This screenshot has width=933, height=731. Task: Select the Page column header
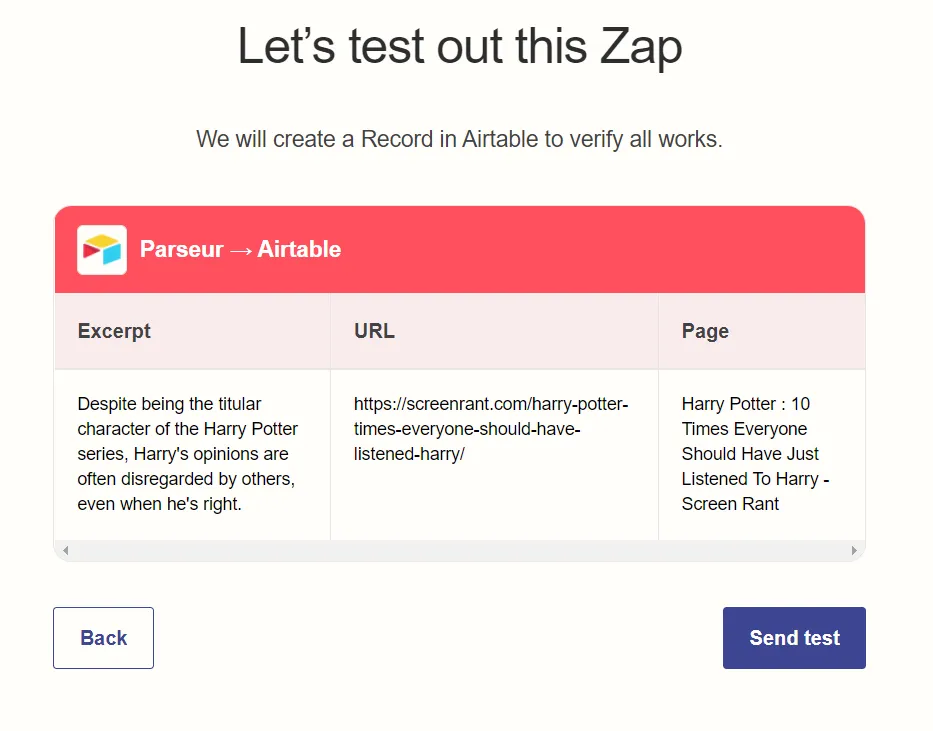pos(704,330)
